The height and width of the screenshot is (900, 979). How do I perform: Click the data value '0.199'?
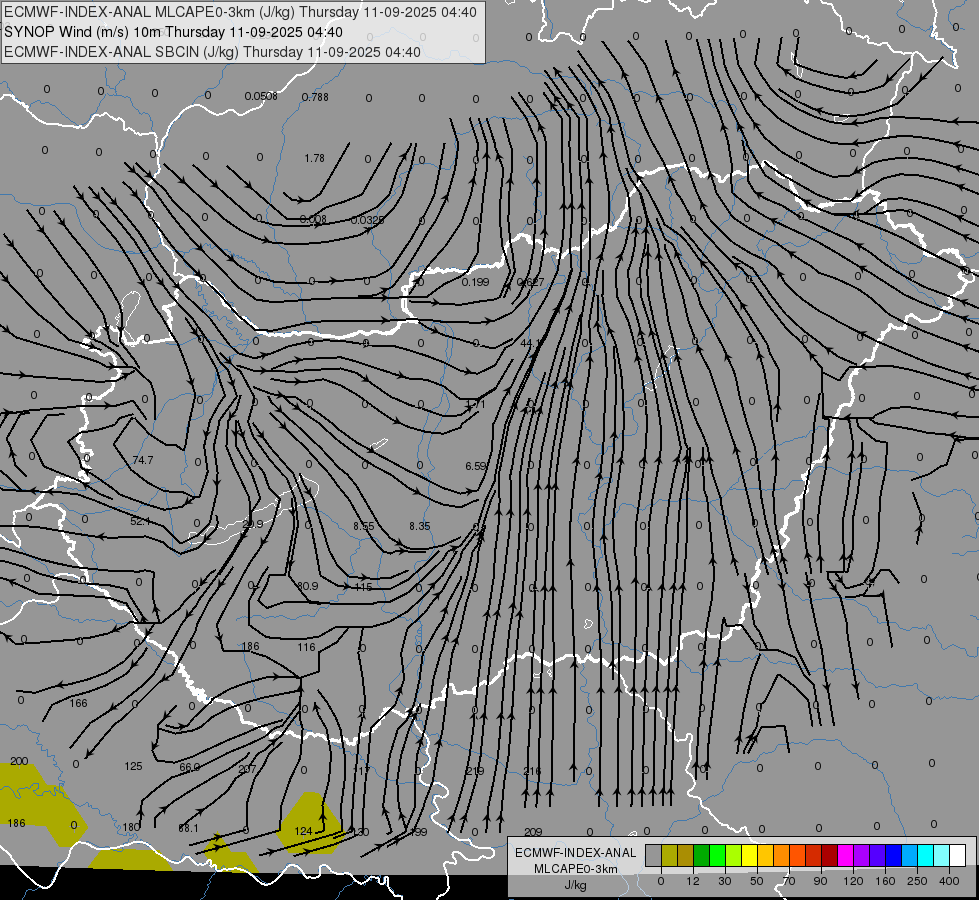click(x=475, y=282)
